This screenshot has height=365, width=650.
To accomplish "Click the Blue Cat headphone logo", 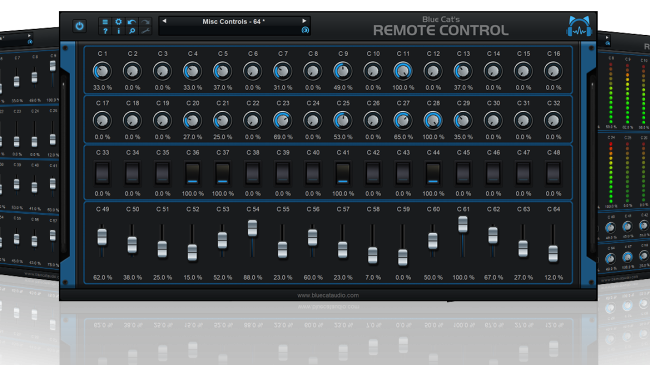I will coord(579,27).
